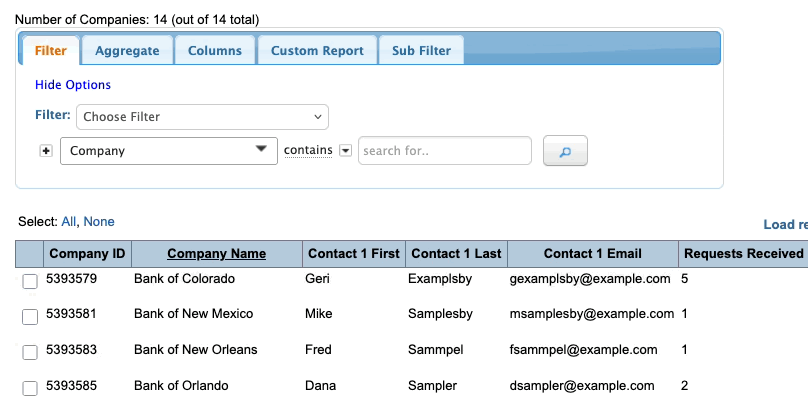Click in the search for text field
808x408 pixels.
444,151
